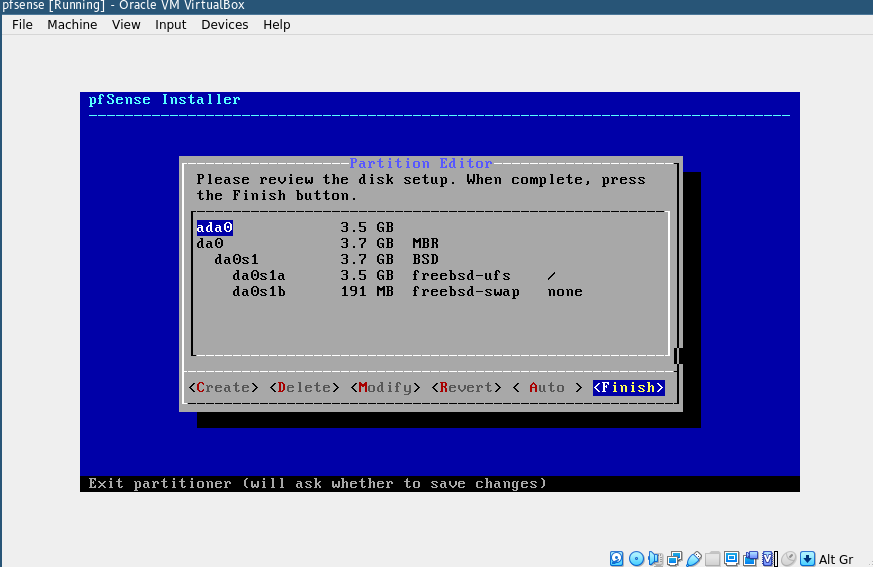Click the '191 MB' size value
The height and width of the screenshot is (567, 873).
(x=367, y=292)
